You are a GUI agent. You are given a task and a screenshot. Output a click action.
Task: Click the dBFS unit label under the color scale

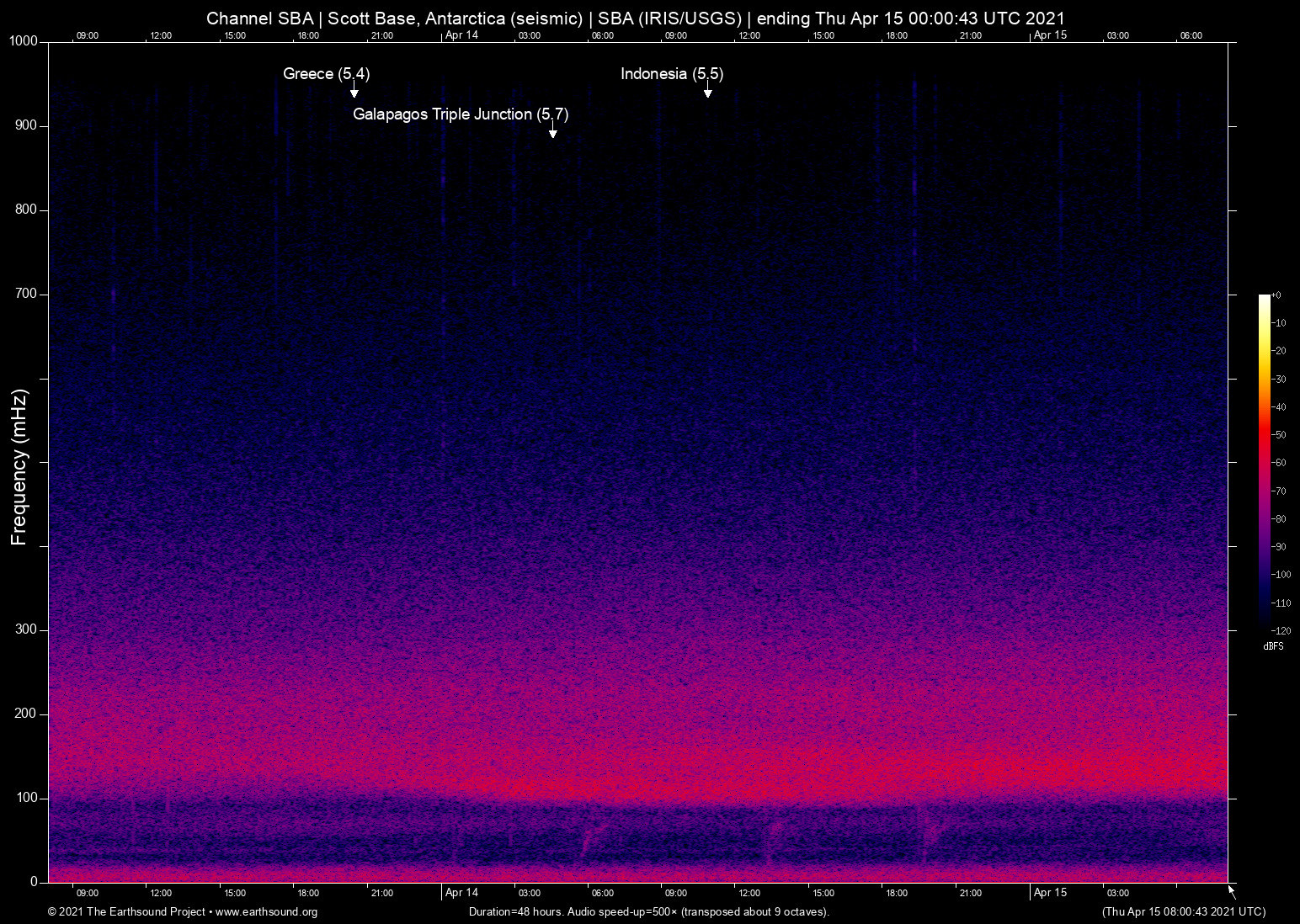(x=1273, y=646)
